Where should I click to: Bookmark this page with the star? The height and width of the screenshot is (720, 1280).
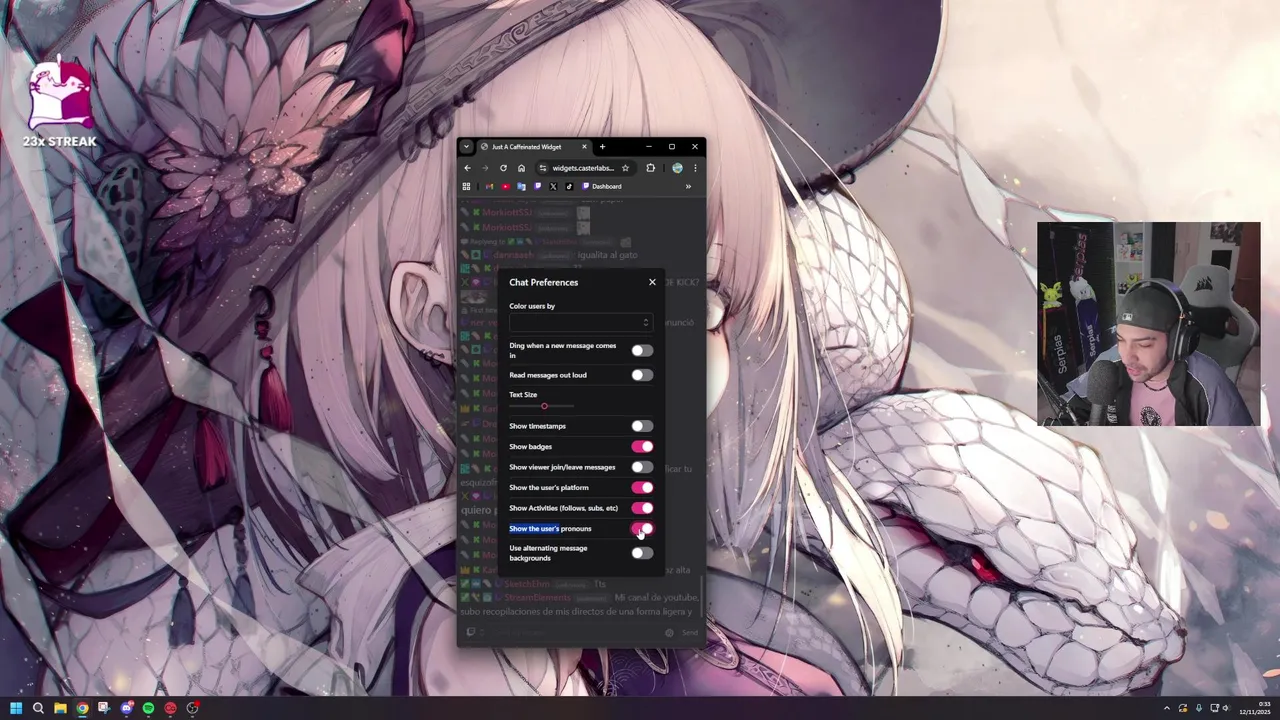click(625, 168)
